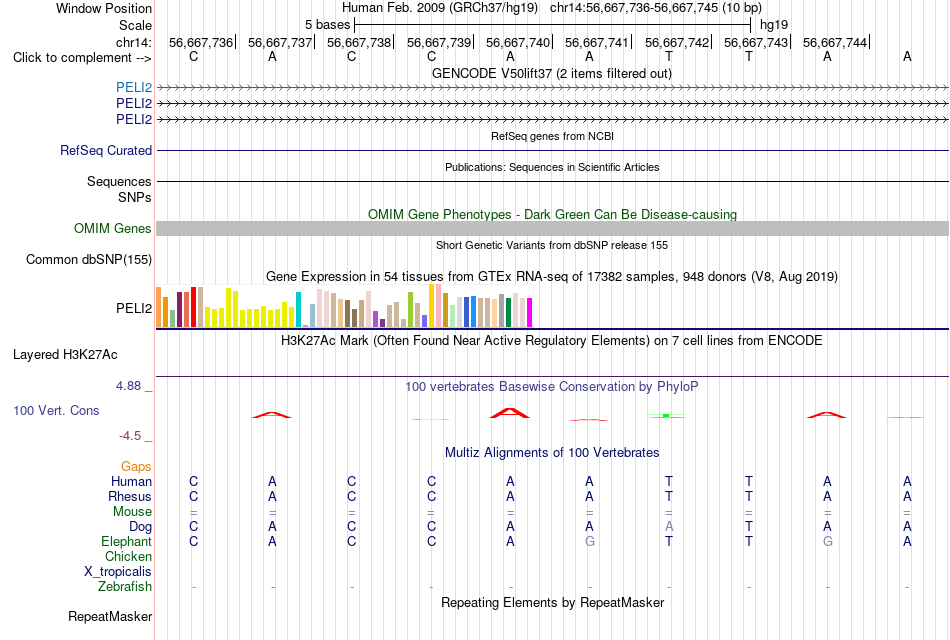
Task: Click the dark green bar in GTEx chart
Action: [x=508, y=312]
